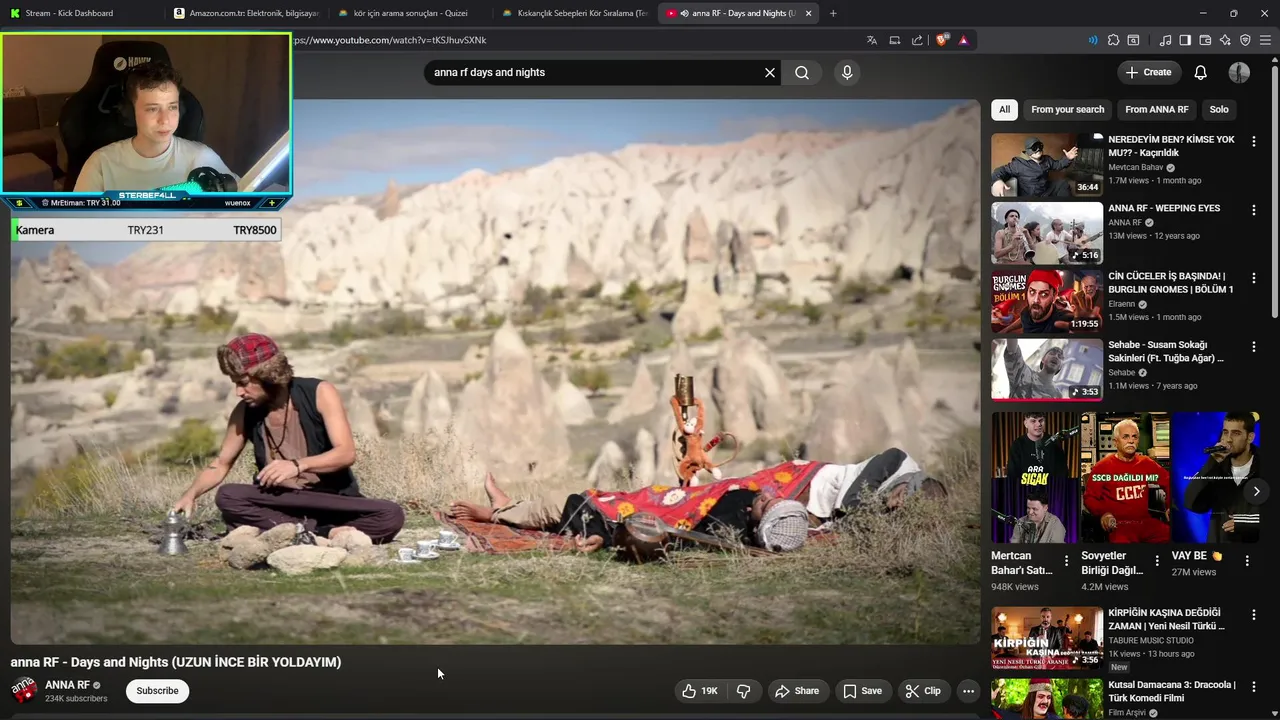Open SSCB DAĞILDI MI short thumbnail
This screenshot has height=720, width=1280.
(1125, 477)
